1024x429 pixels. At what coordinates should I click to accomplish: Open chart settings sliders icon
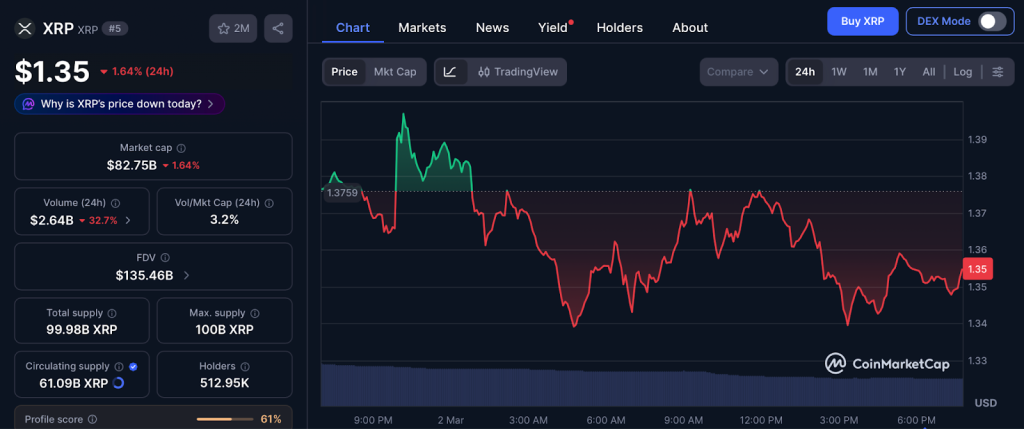point(996,72)
